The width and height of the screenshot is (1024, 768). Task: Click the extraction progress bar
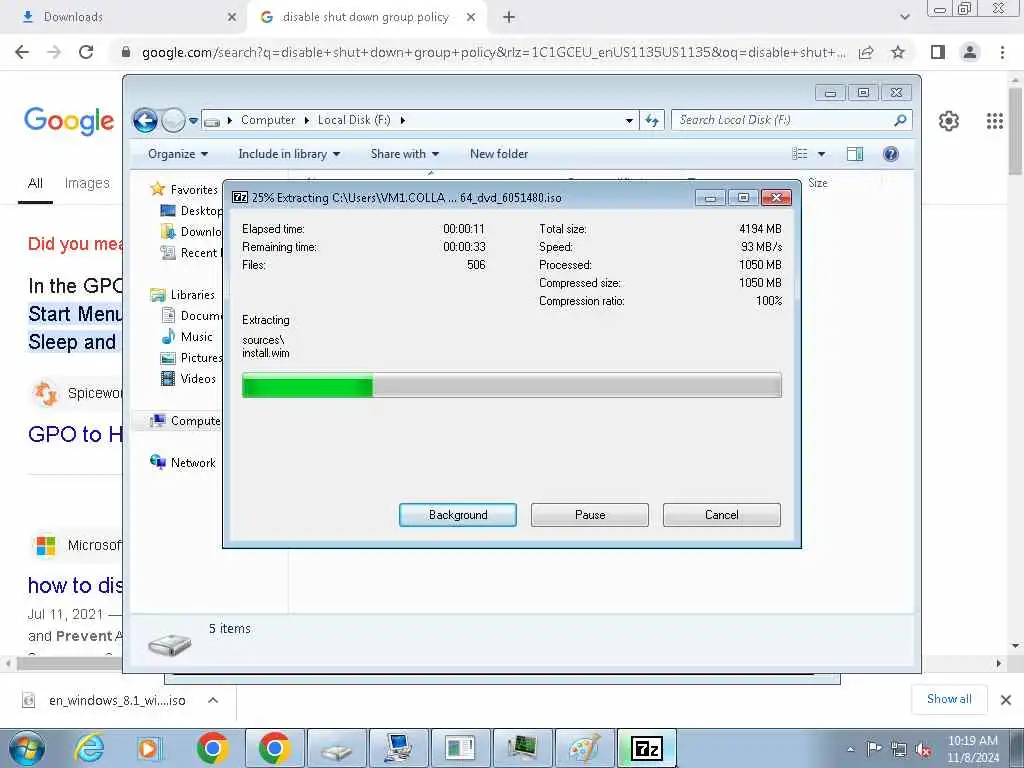511,385
